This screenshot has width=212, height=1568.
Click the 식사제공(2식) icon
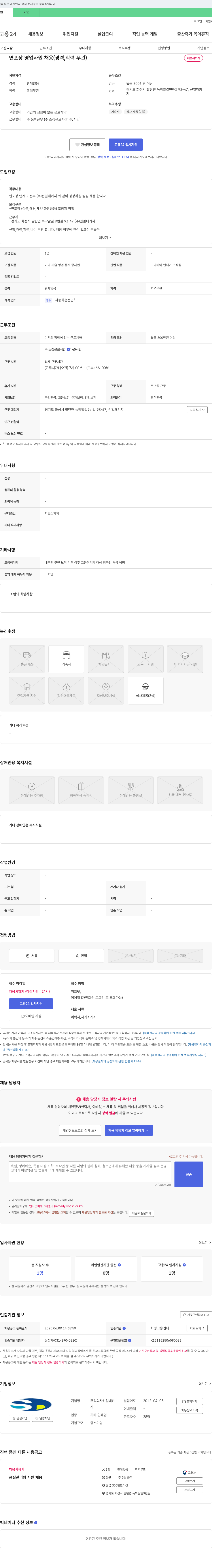point(146,690)
